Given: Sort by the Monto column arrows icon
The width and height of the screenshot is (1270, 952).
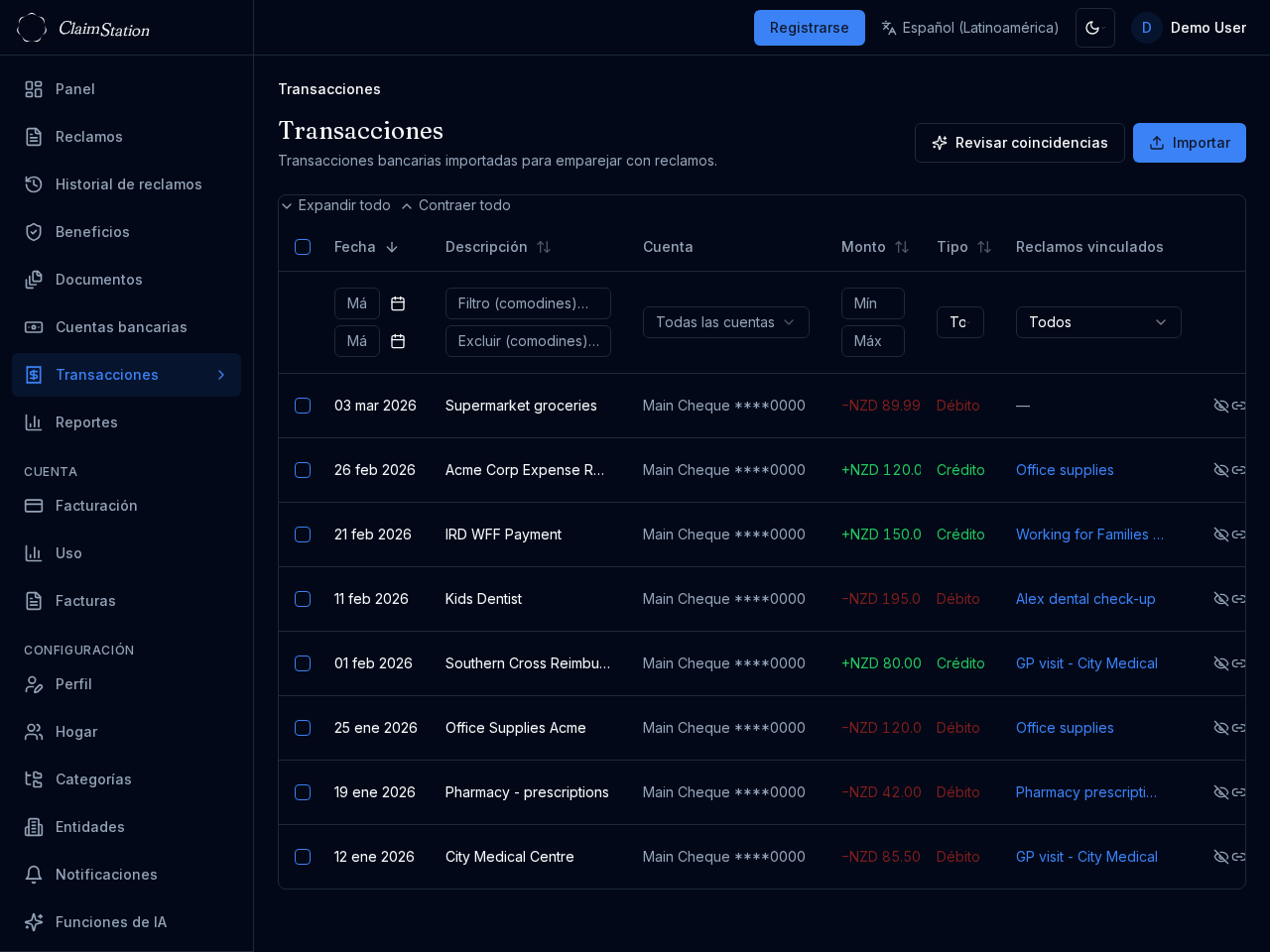Looking at the screenshot, I should (902, 247).
